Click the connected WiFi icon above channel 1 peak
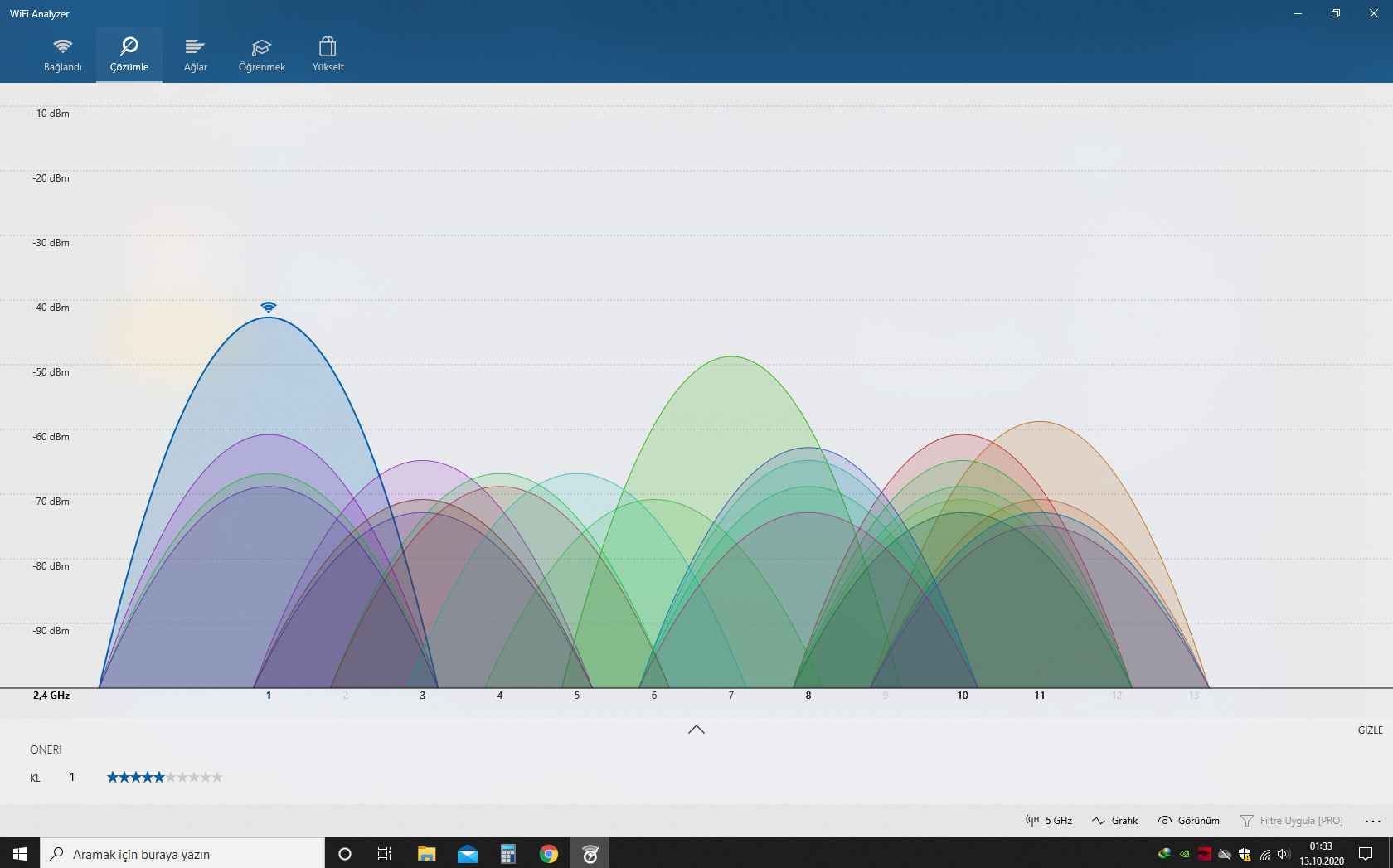Screen dimensions: 1393x868 [x=268, y=308]
